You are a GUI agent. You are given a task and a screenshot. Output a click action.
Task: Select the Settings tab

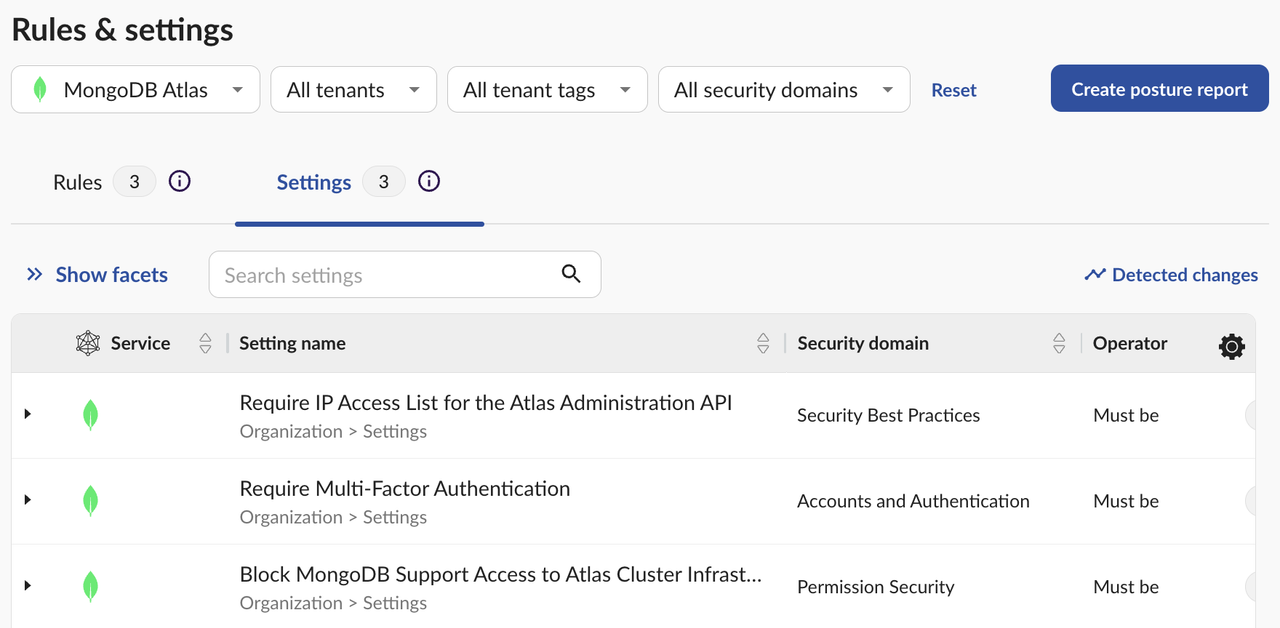(x=314, y=183)
